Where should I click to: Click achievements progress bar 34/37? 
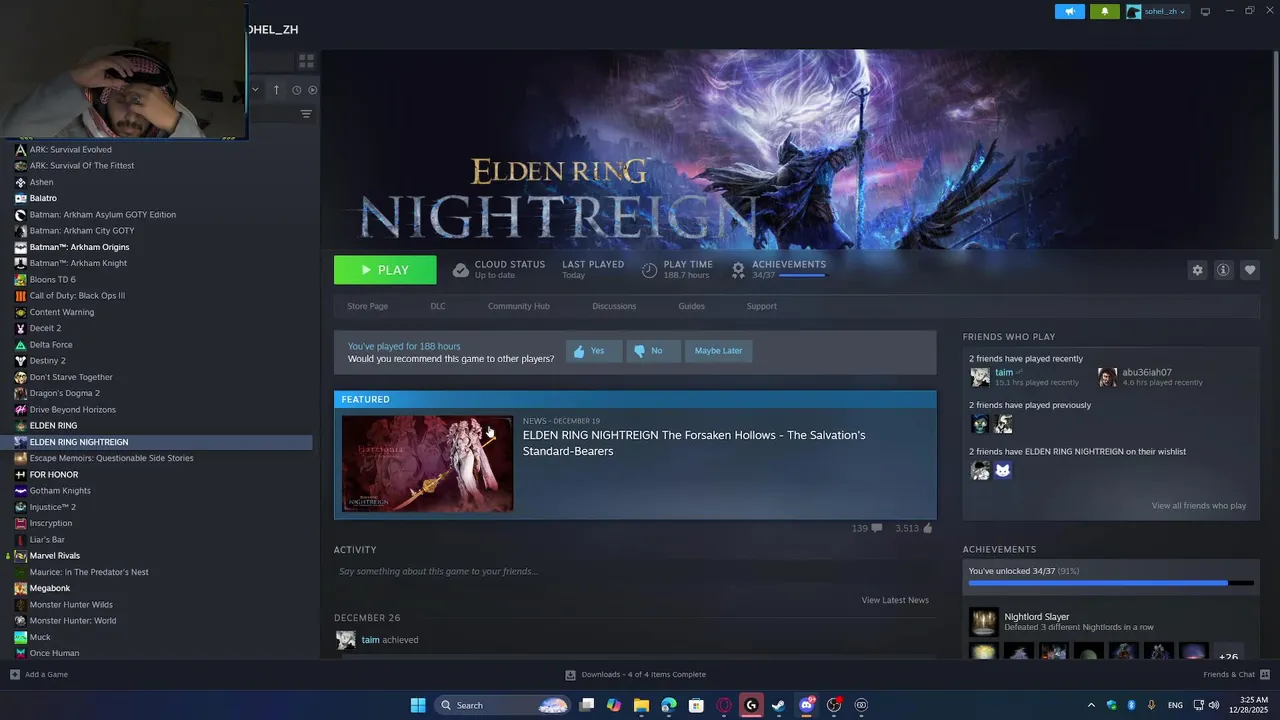point(1111,582)
